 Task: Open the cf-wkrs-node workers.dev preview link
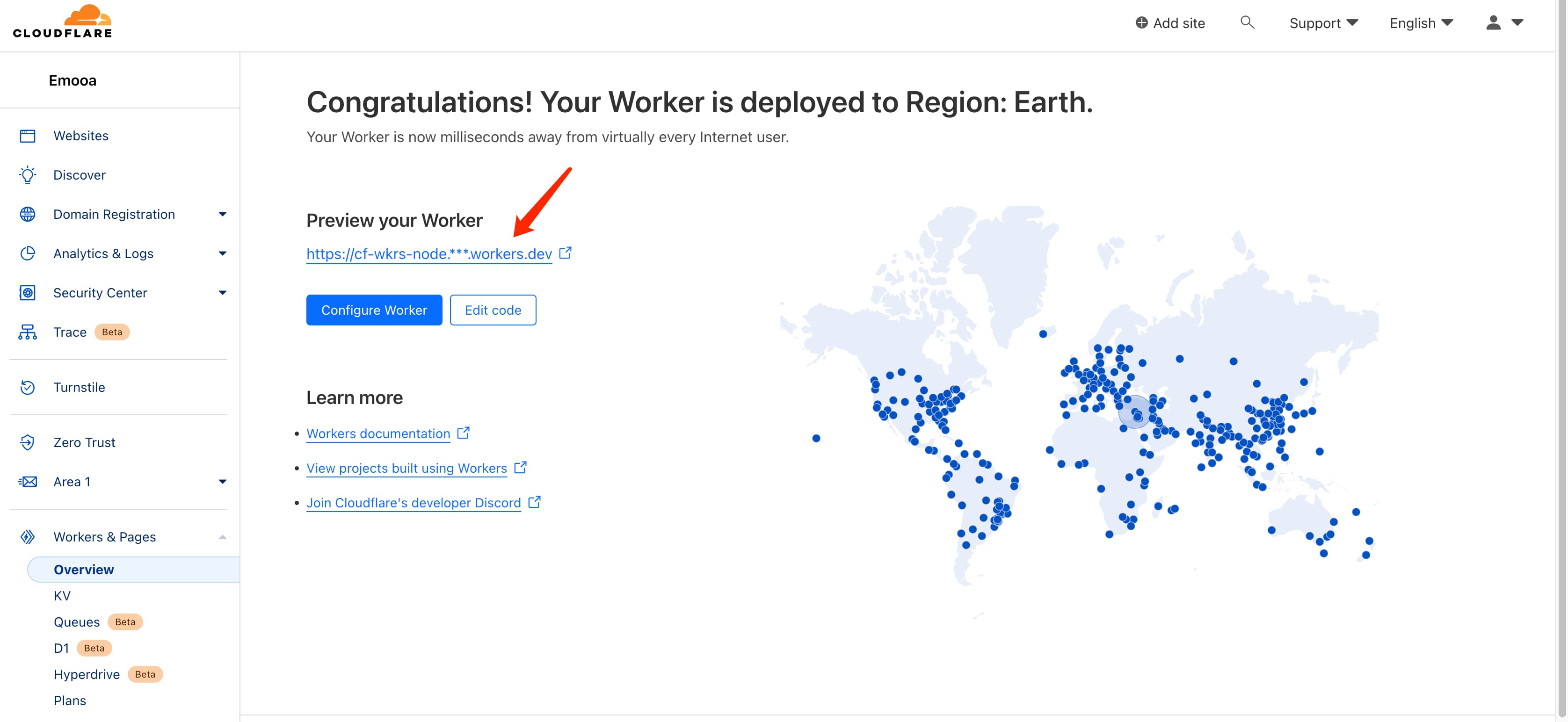pos(429,253)
